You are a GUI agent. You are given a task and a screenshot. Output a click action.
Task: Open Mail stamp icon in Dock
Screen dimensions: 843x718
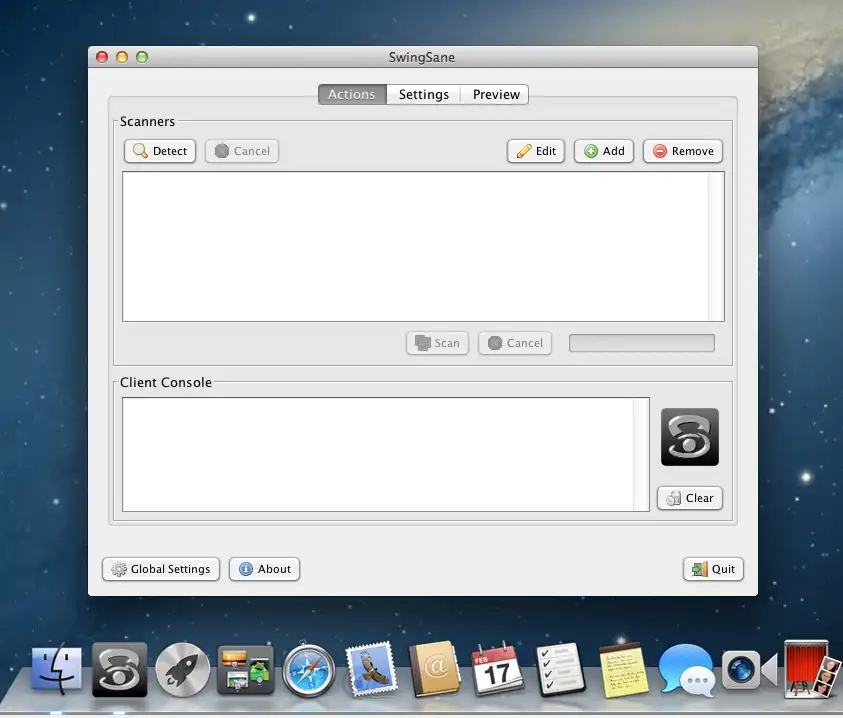371,670
